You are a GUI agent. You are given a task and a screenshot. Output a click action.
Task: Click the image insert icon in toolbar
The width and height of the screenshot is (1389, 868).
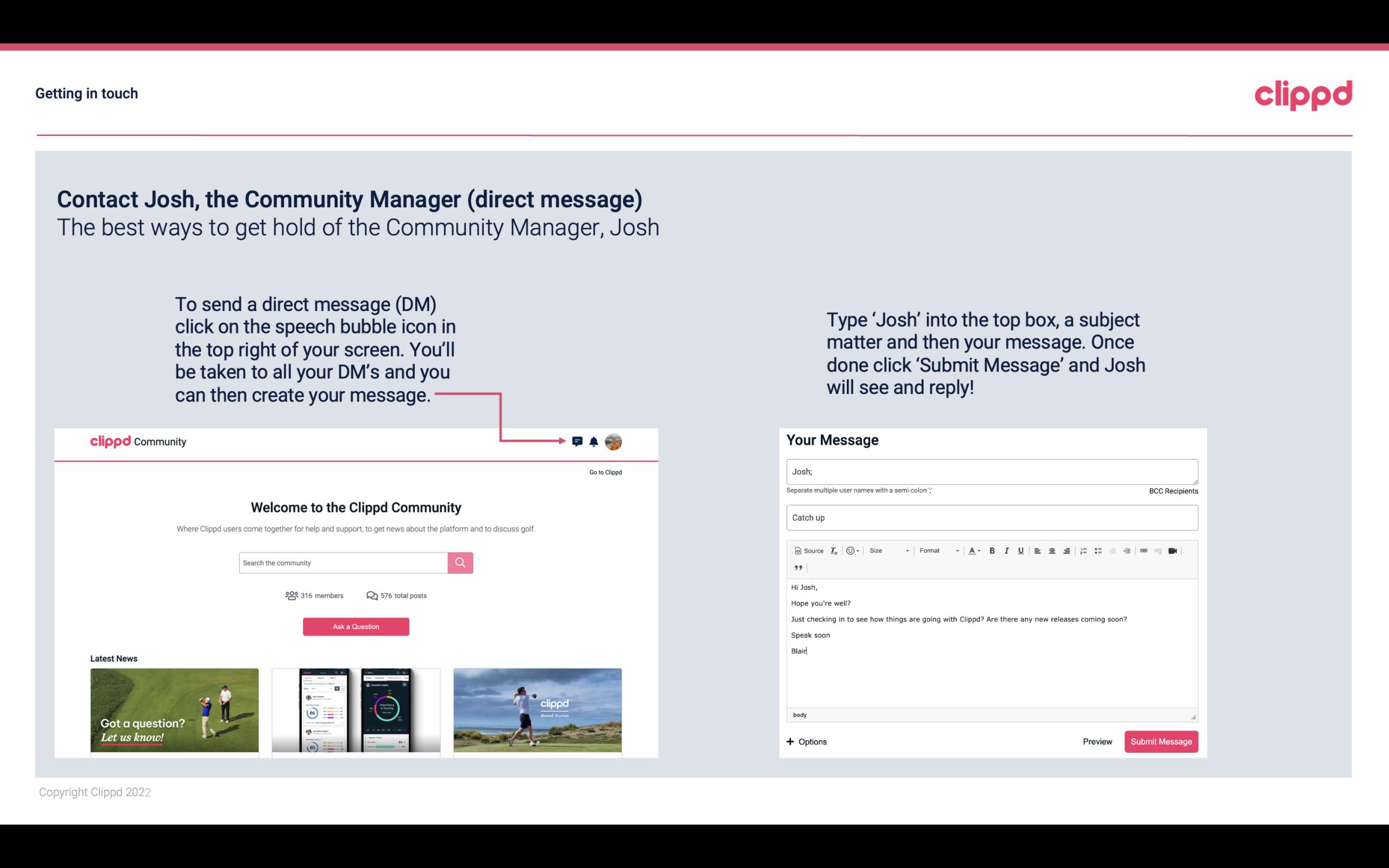tap(1172, 550)
